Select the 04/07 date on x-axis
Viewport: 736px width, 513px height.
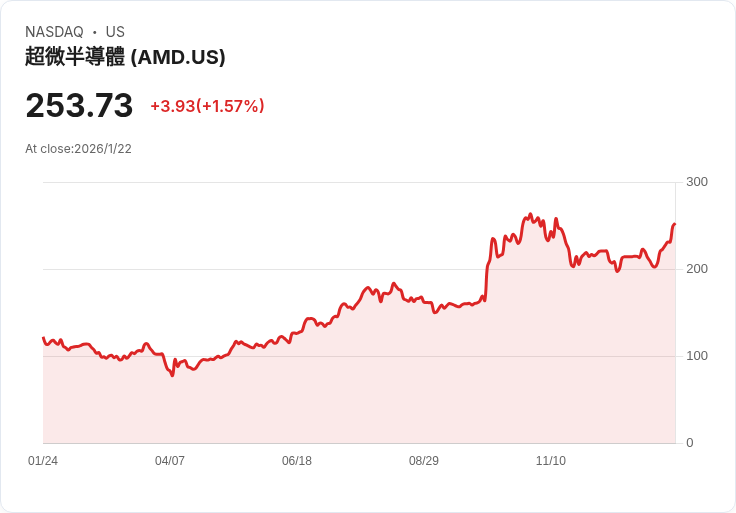(170, 461)
